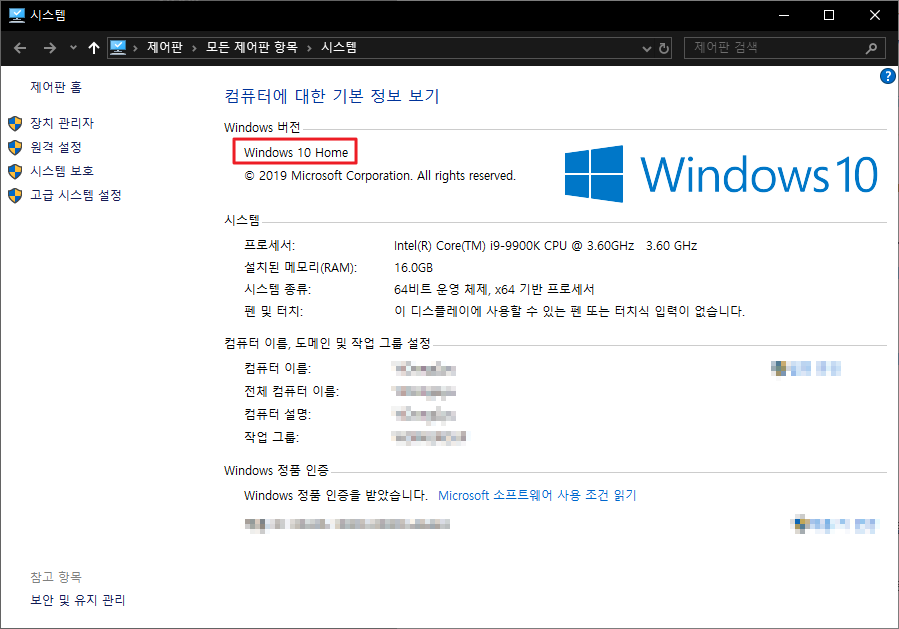The width and height of the screenshot is (899, 629).
Task: Click the Intel(R) Core(TM) i9-9900K processor text
Action: (x=545, y=245)
